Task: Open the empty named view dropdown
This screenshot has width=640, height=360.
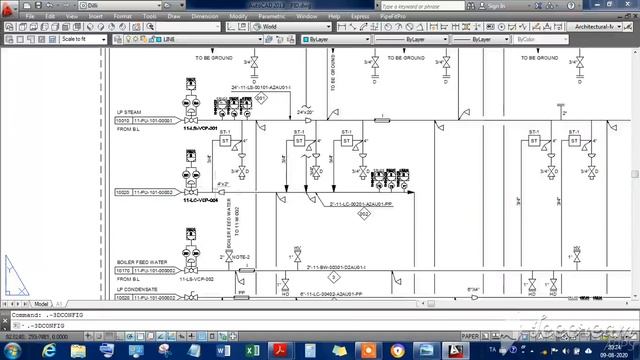Action: click(x=188, y=27)
